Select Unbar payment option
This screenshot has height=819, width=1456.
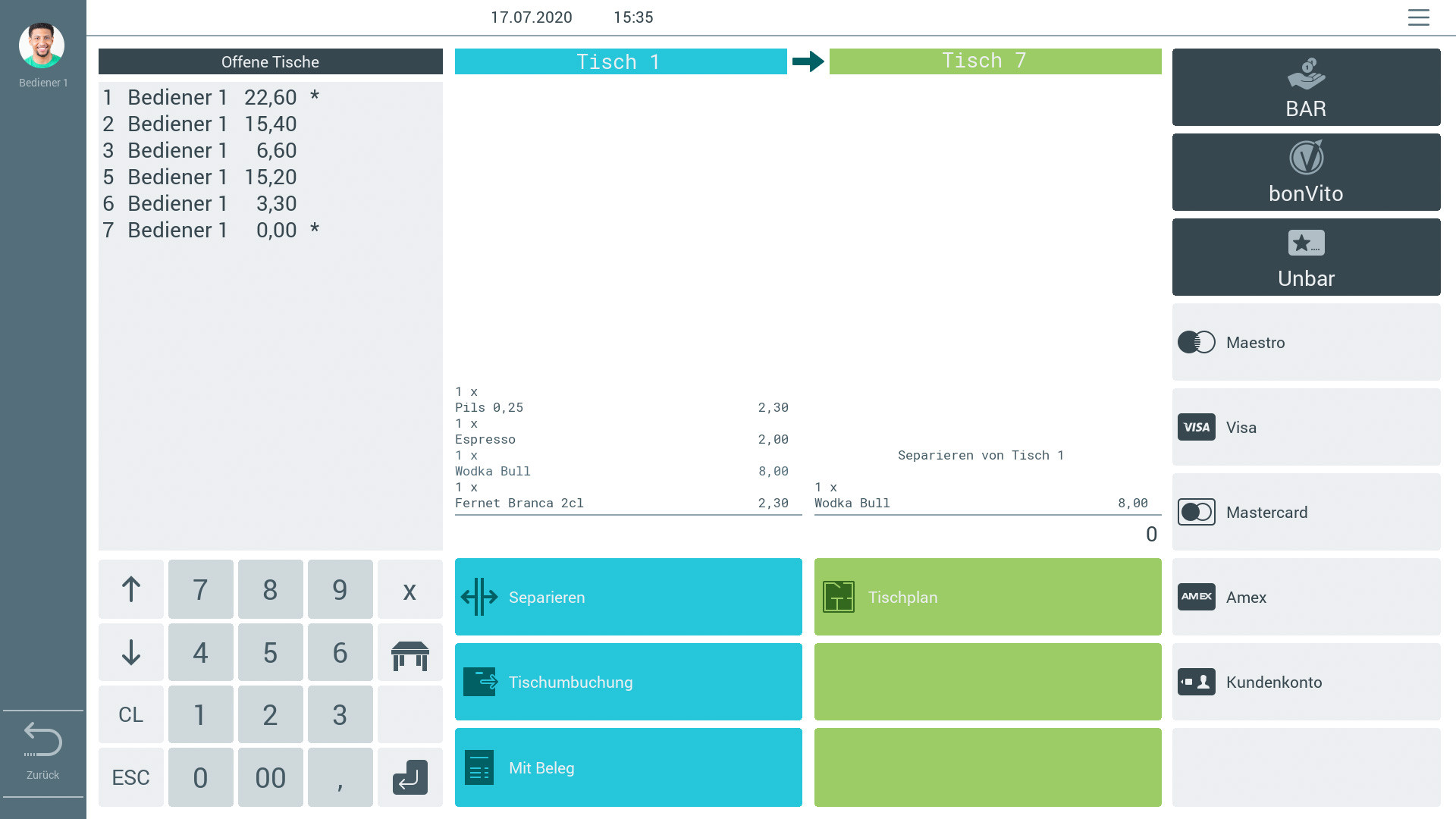[x=1306, y=257]
